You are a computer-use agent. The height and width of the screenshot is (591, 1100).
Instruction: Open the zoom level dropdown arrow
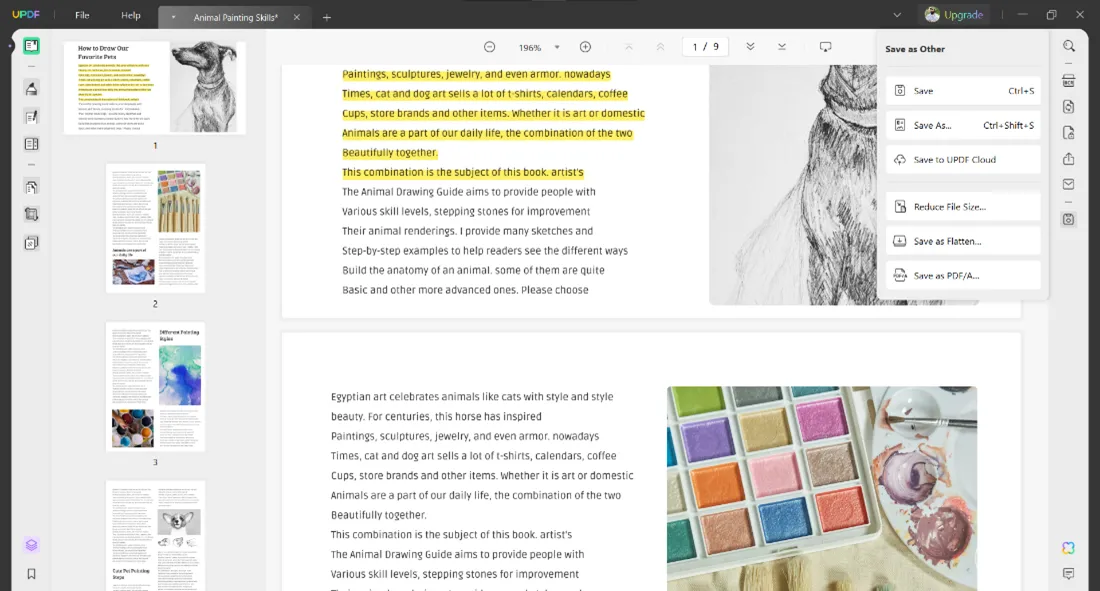pyautogui.click(x=557, y=47)
